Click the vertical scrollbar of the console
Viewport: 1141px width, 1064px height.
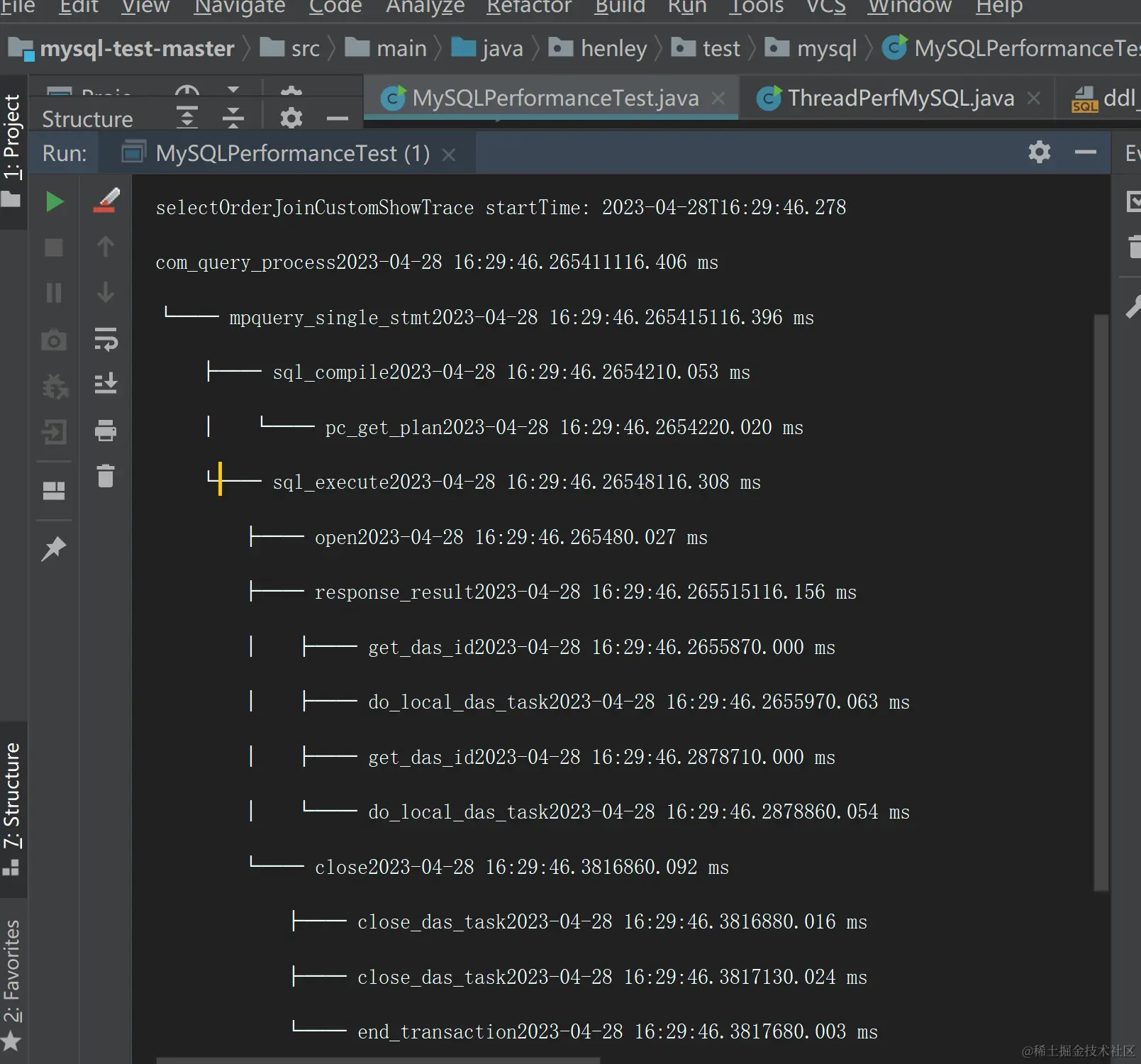tap(1101, 602)
